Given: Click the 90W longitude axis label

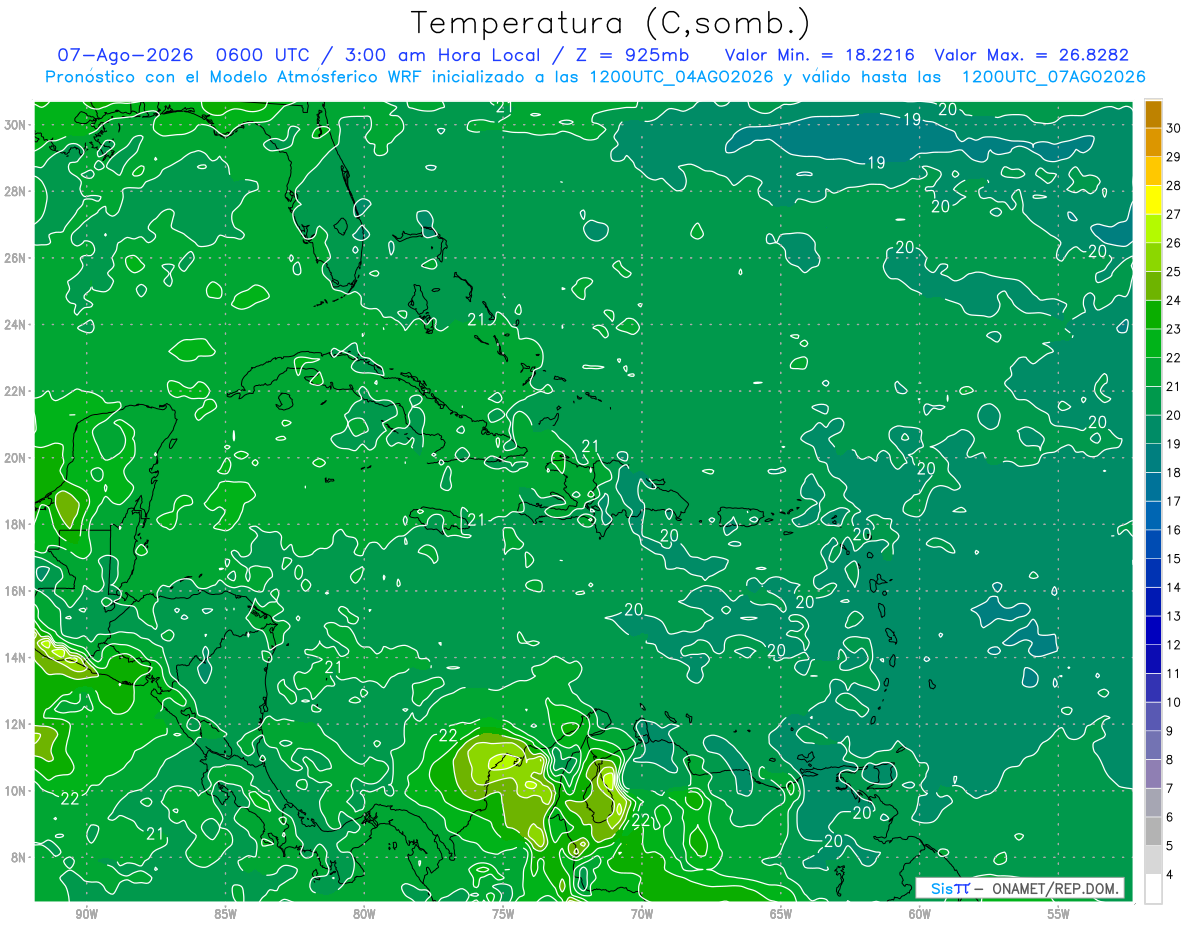Looking at the screenshot, I should click(86, 914).
